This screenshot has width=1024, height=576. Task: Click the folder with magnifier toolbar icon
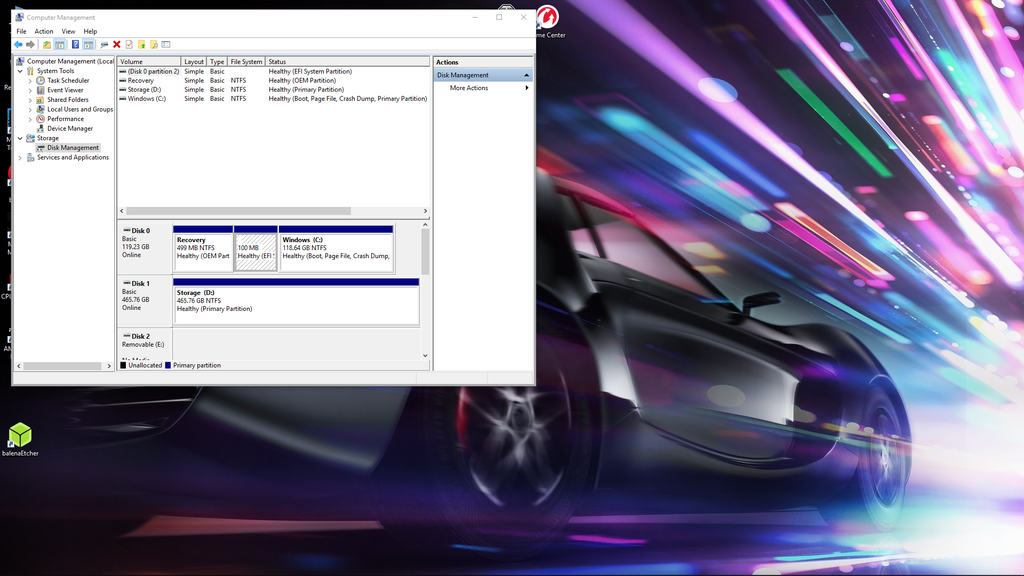[x=154, y=44]
